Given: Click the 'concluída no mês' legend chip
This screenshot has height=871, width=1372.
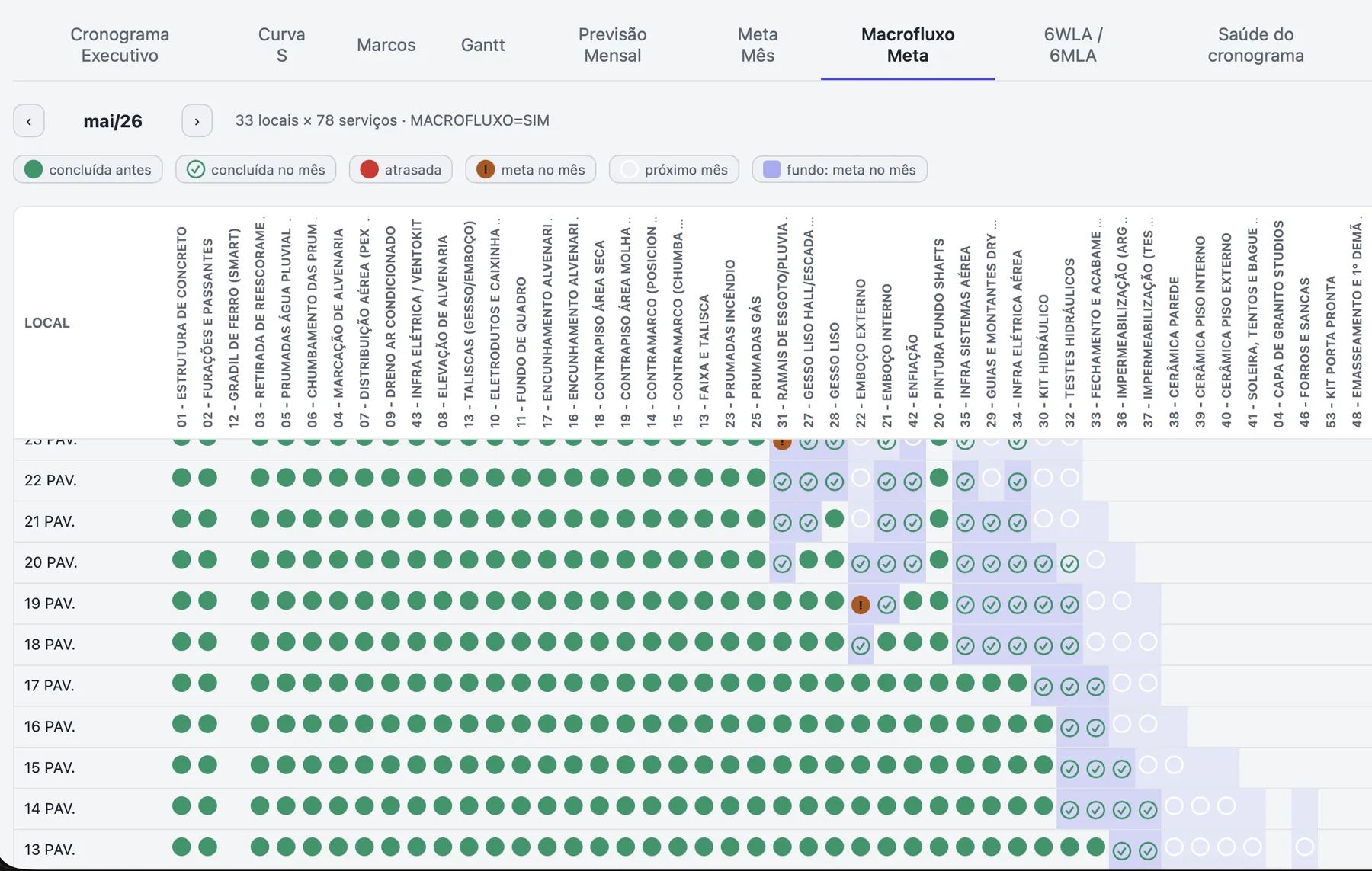Looking at the screenshot, I should [256, 170].
